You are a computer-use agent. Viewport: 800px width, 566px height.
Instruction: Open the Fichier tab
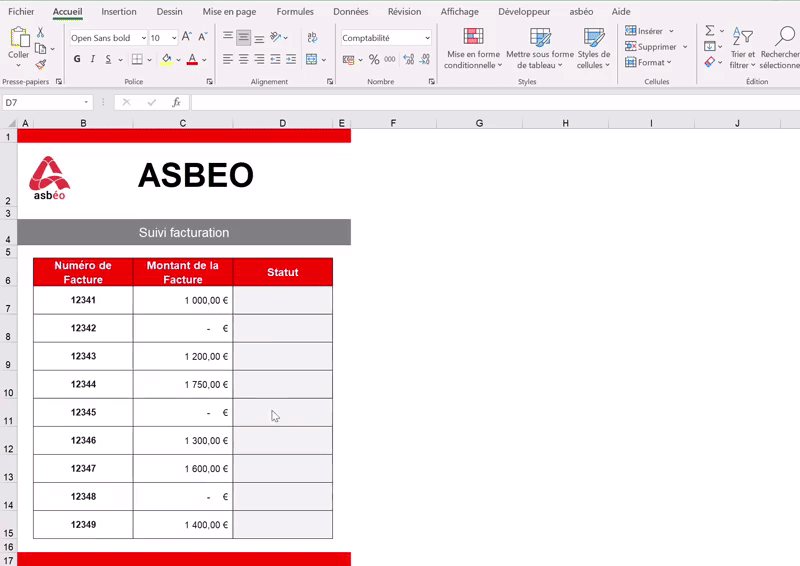[x=21, y=11]
